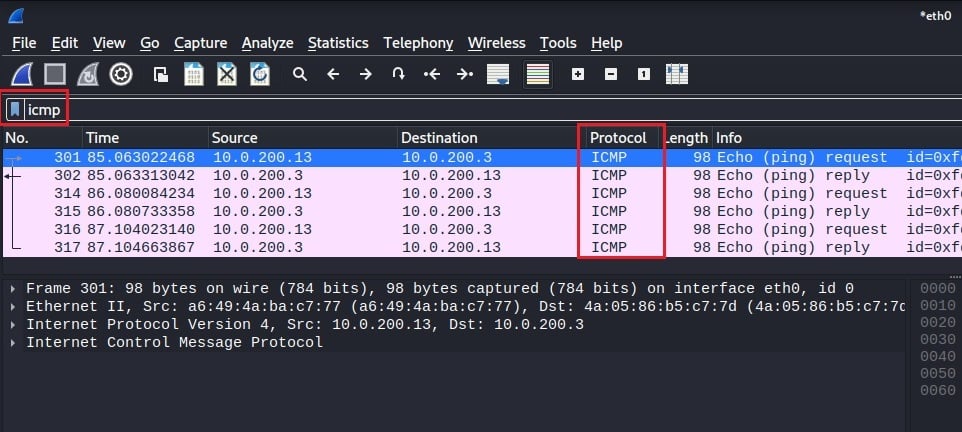Select packet number 315
Image resolution: width=962 pixels, height=432 pixels.
pos(482,212)
